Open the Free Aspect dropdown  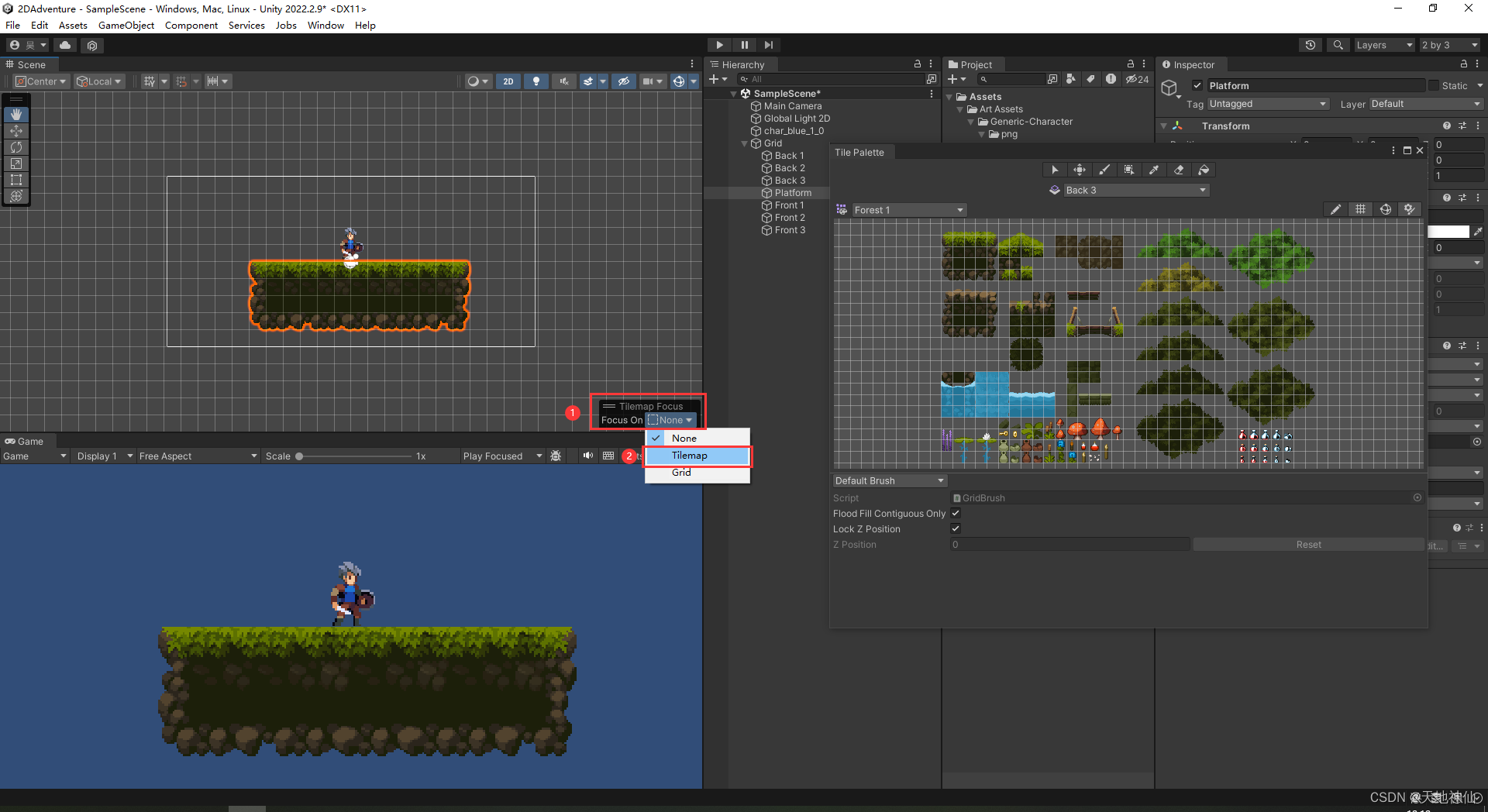coord(198,456)
